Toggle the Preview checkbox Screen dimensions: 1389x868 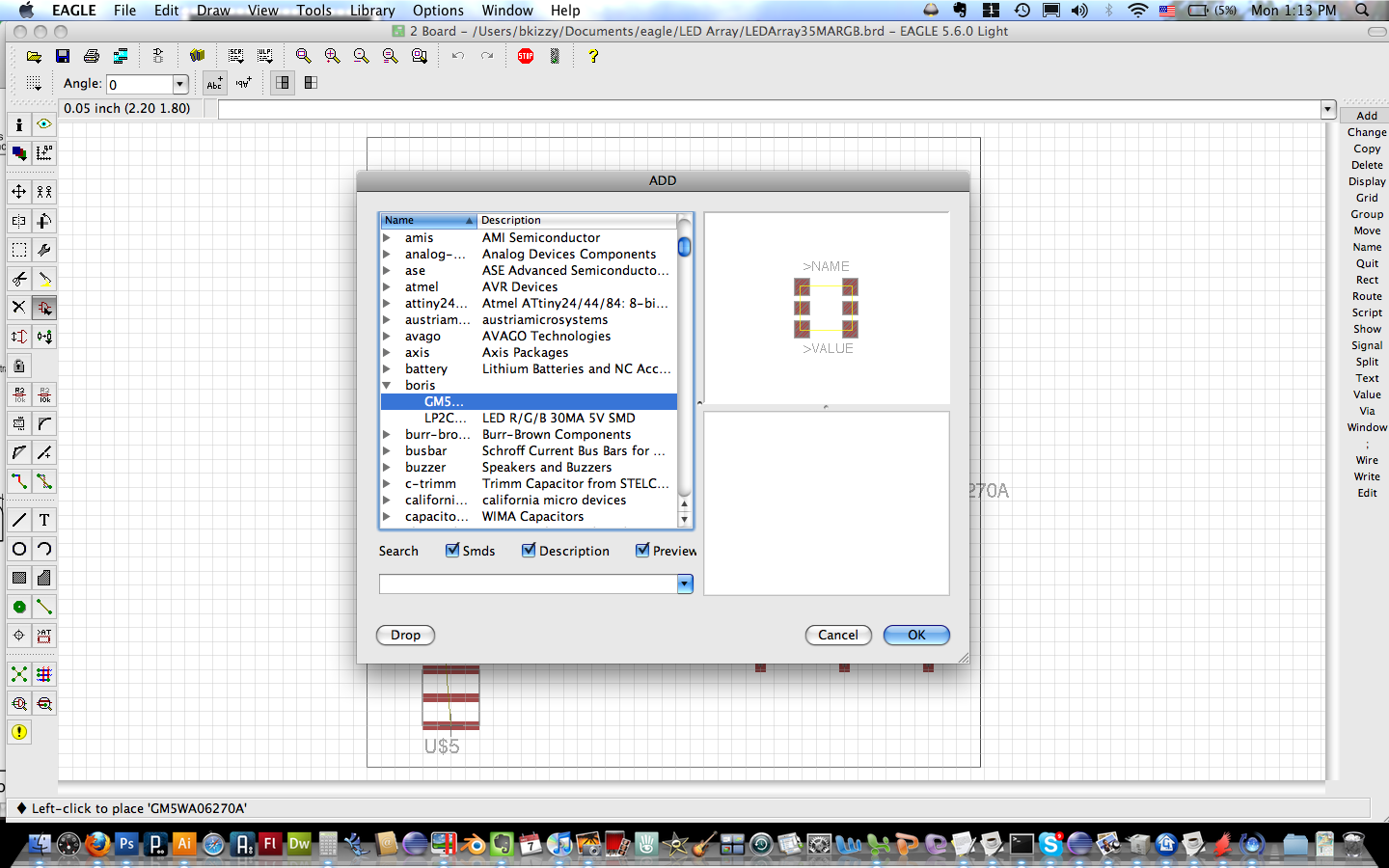(x=642, y=550)
